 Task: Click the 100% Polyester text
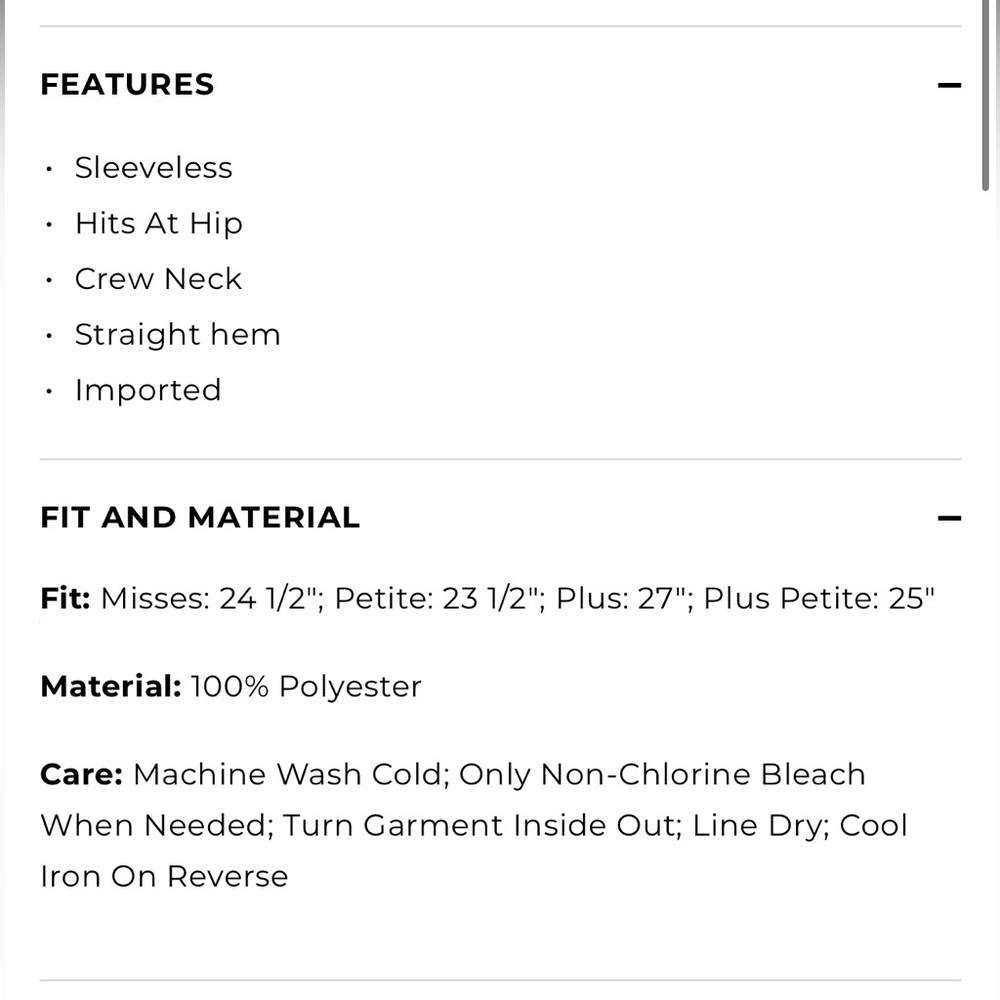(306, 687)
